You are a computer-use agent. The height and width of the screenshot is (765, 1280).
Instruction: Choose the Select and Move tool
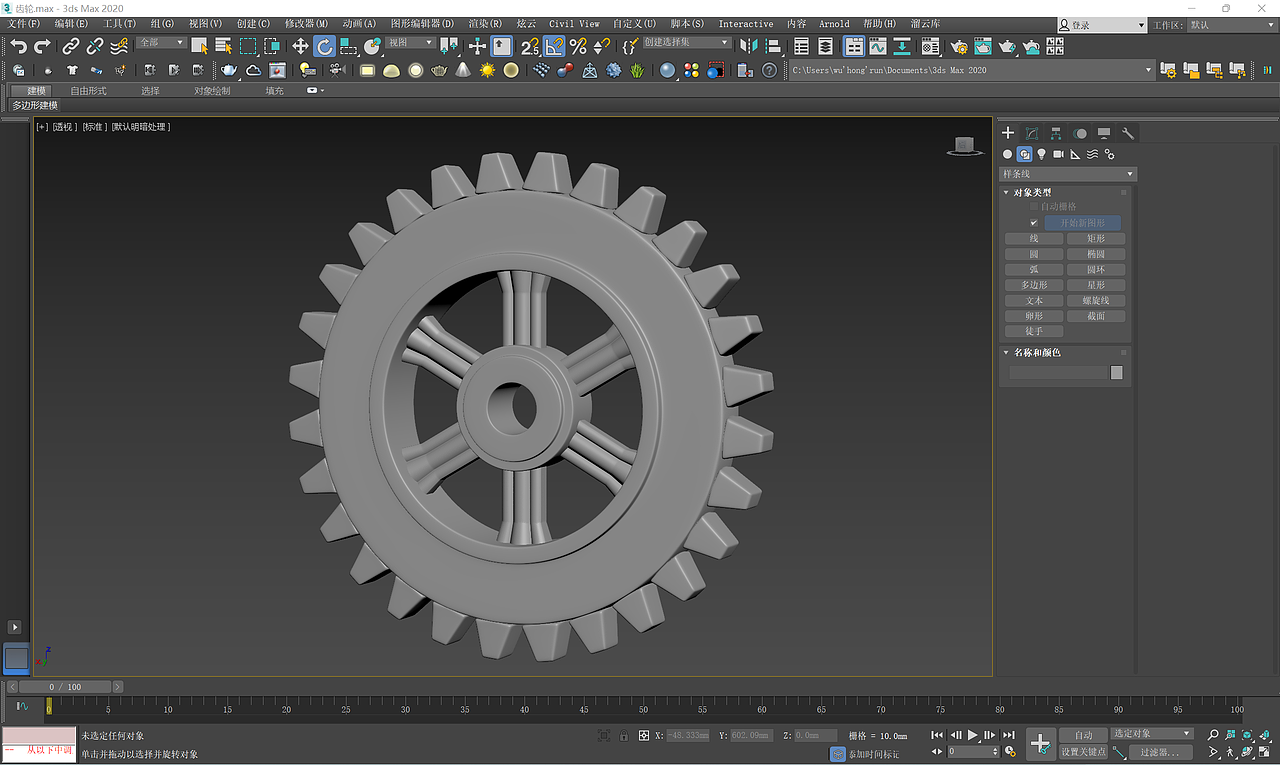point(300,46)
